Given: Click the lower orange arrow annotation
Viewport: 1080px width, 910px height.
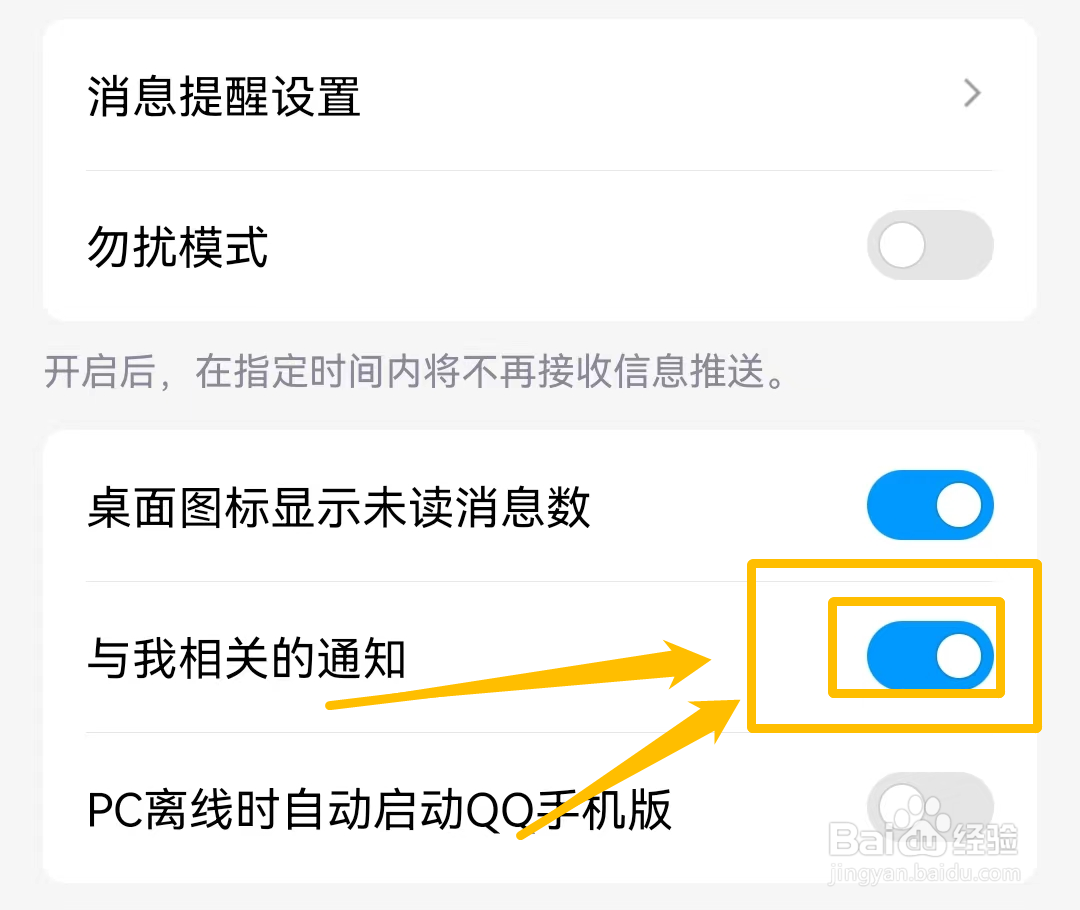Looking at the screenshot, I should pyautogui.click(x=628, y=769).
